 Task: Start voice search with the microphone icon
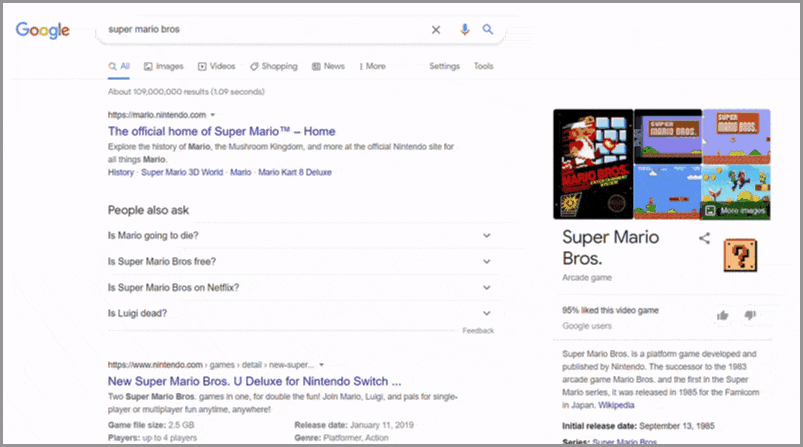click(464, 29)
